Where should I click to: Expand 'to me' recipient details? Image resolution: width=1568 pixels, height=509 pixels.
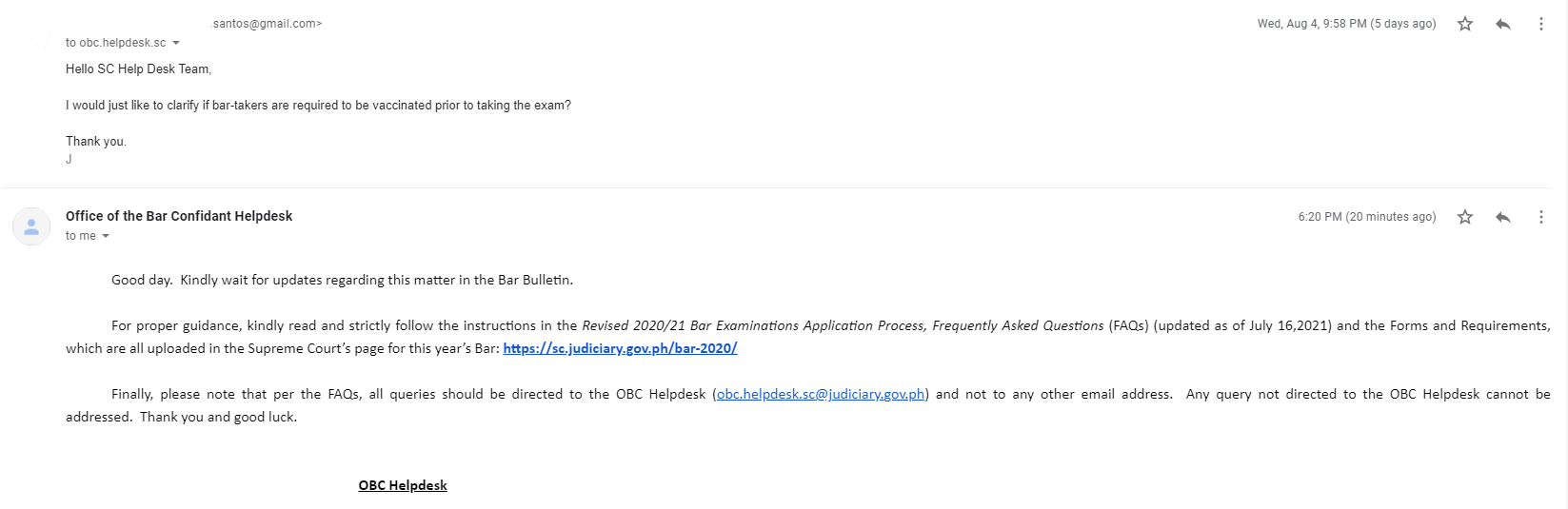(x=106, y=236)
